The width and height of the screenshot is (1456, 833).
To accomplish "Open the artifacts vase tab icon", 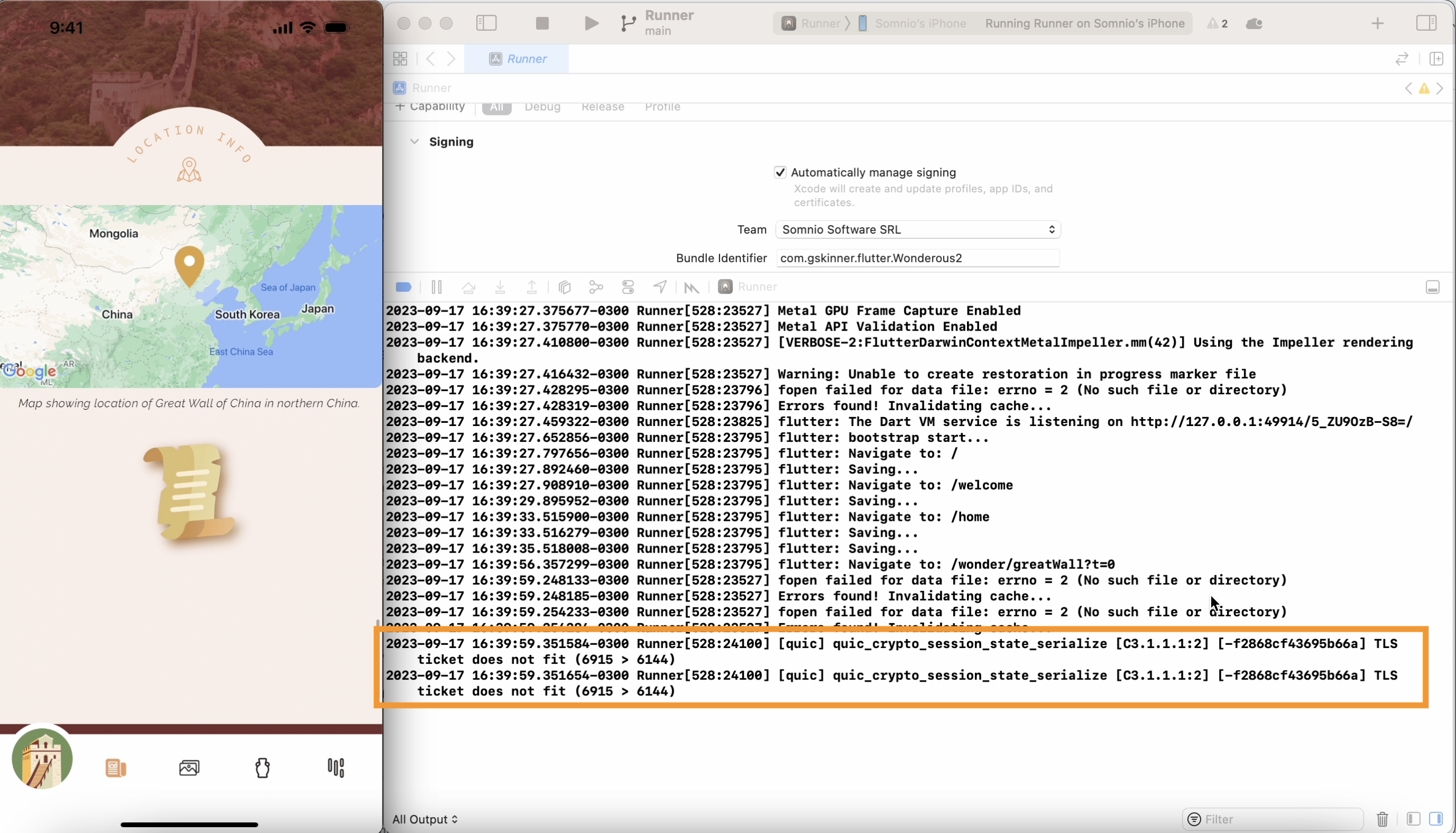I will pyautogui.click(x=262, y=768).
